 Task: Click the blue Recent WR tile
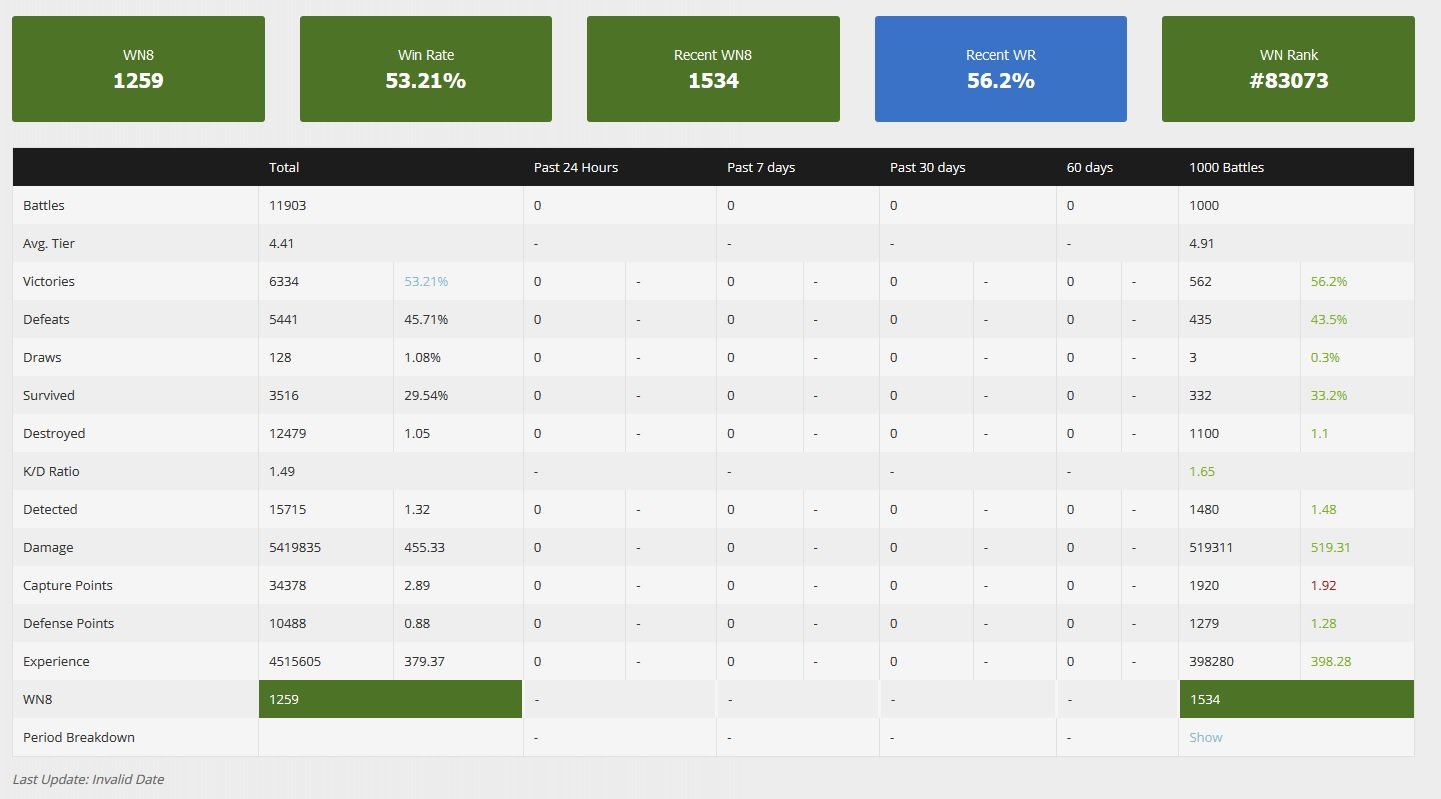tap(1000, 69)
